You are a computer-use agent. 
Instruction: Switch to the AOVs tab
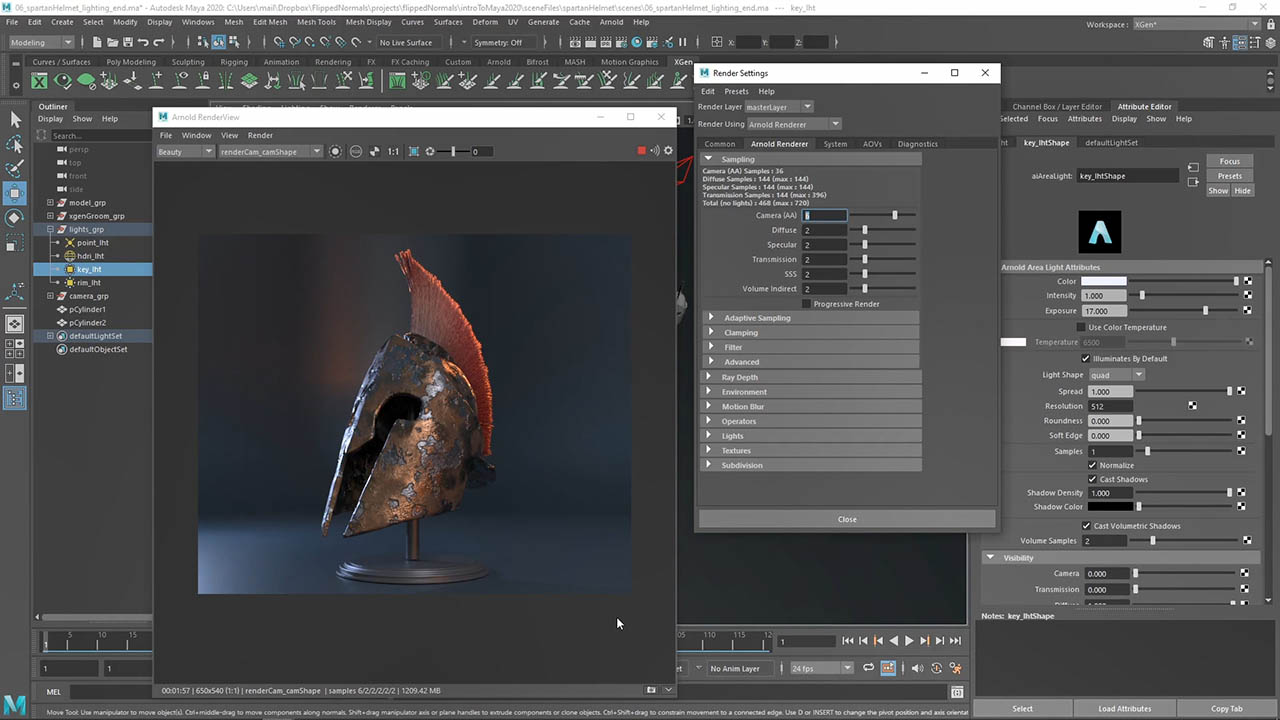[x=872, y=144]
